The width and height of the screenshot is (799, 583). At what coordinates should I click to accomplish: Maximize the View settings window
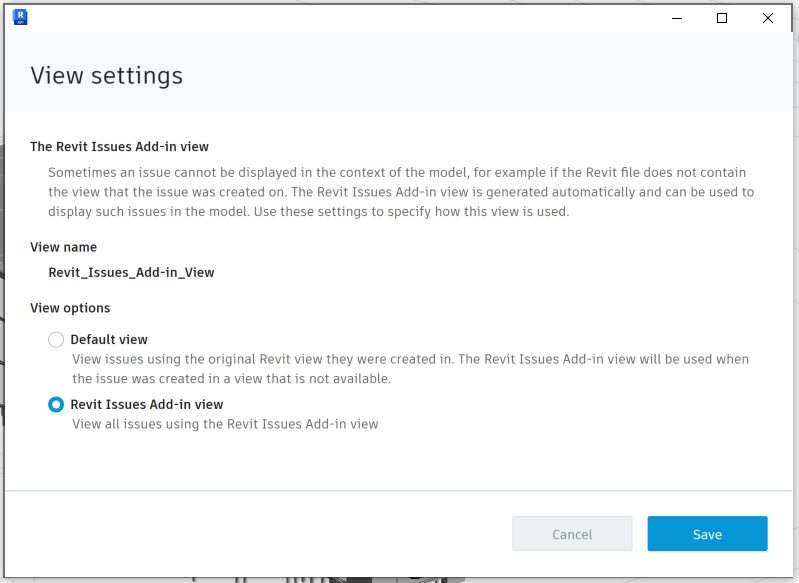click(x=722, y=18)
